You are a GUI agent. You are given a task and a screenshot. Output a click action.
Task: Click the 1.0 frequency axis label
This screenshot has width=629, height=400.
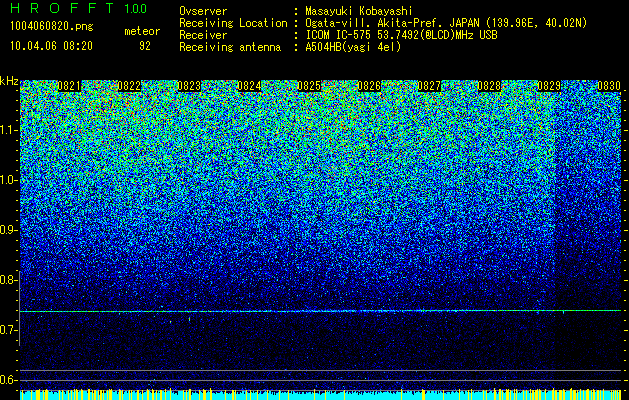(x=9, y=180)
